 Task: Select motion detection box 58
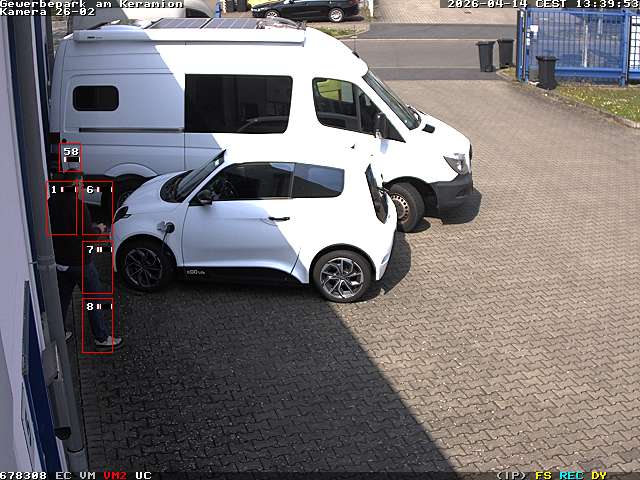[x=71, y=158]
